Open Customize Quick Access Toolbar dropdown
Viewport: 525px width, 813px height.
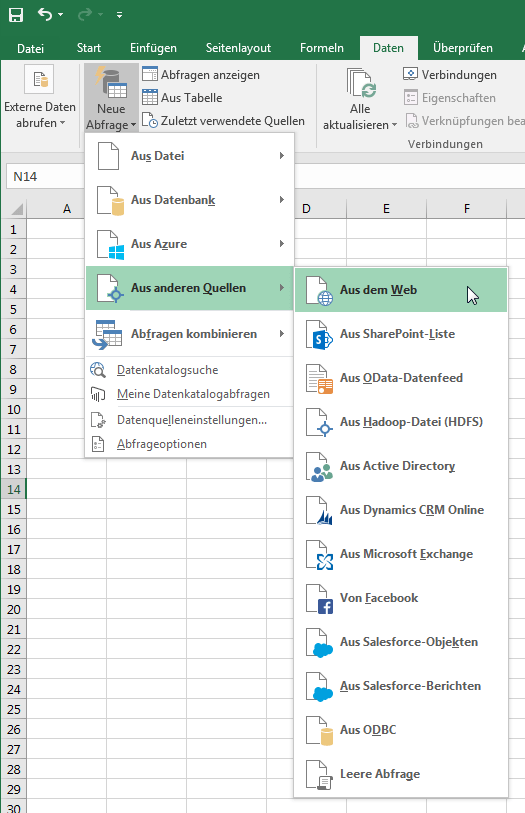coord(119,15)
